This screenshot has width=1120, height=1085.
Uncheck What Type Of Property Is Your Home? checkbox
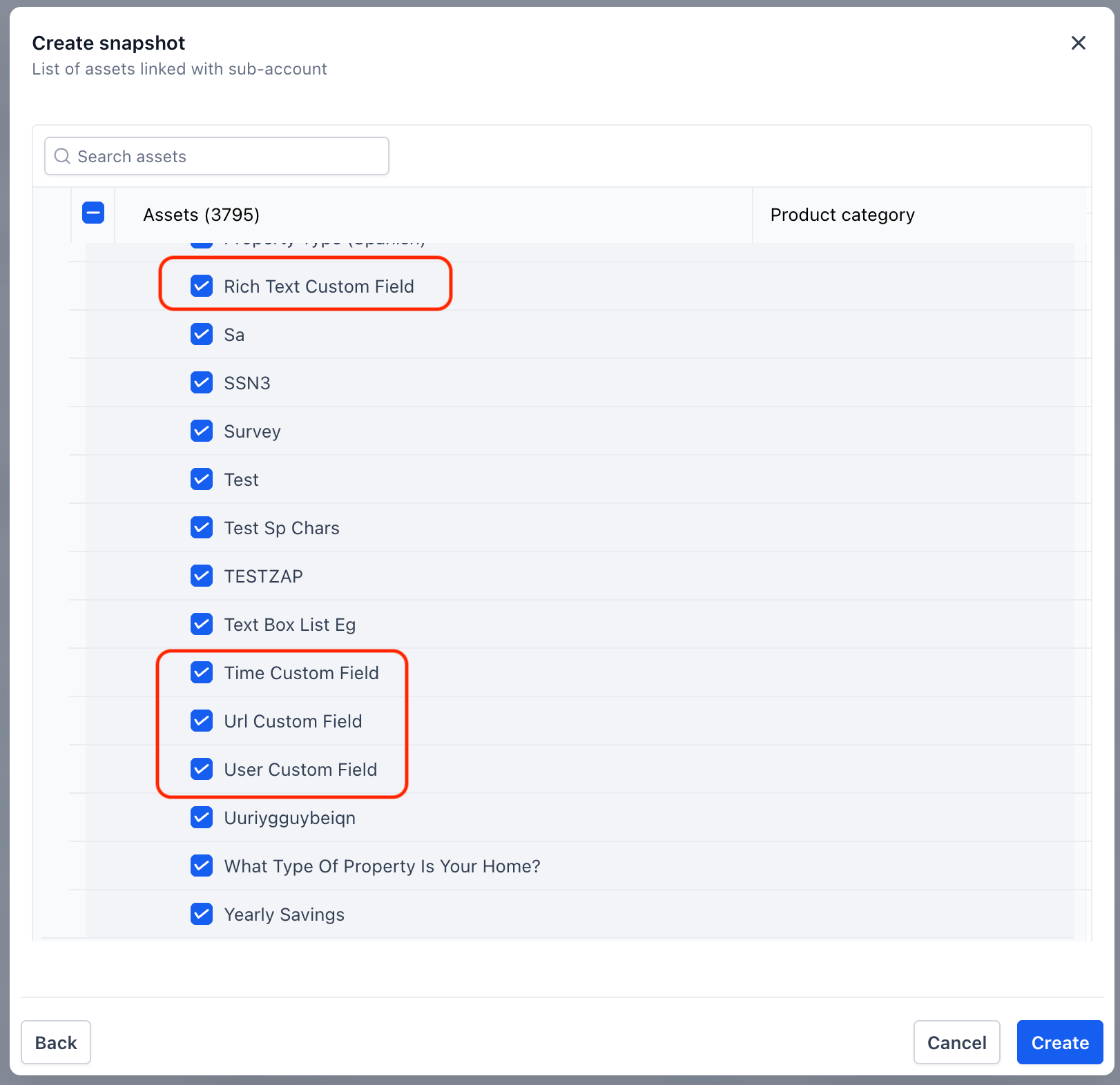202,866
